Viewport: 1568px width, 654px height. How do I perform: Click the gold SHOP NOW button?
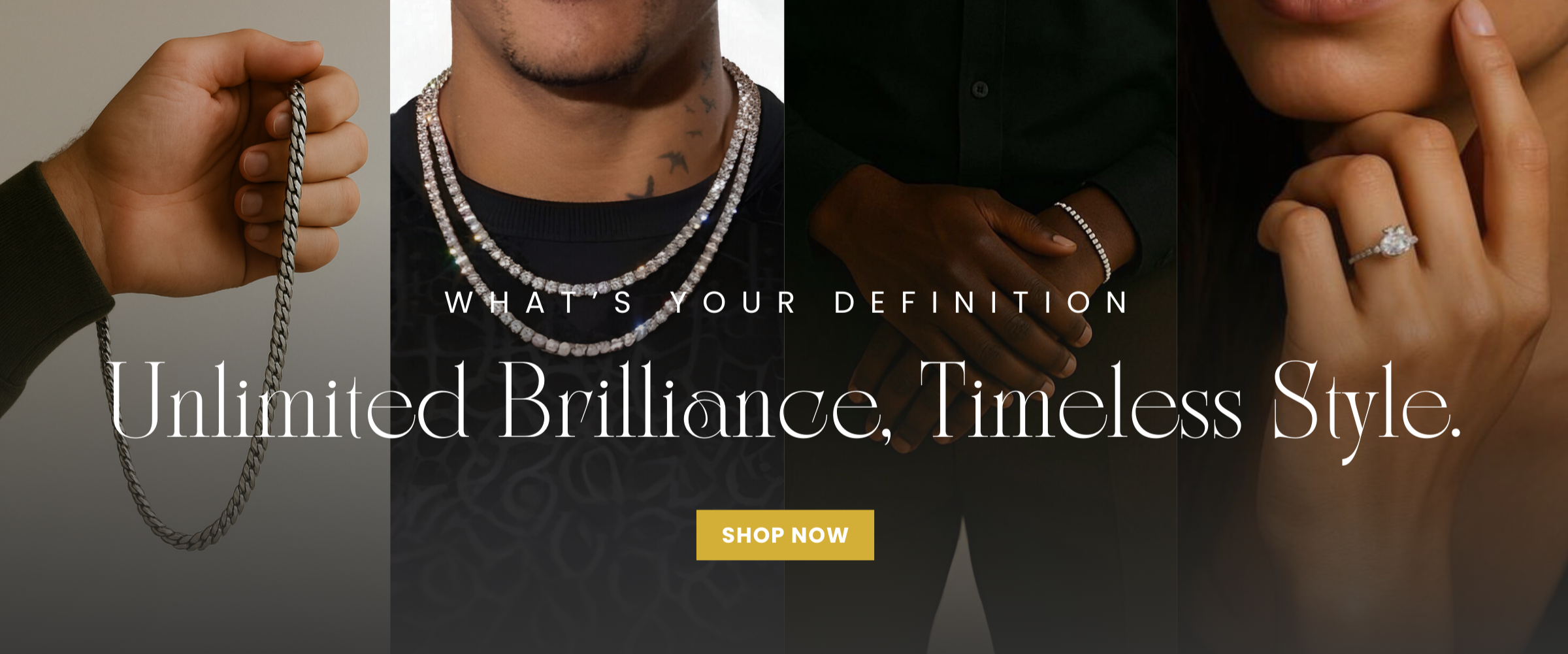click(x=785, y=535)
